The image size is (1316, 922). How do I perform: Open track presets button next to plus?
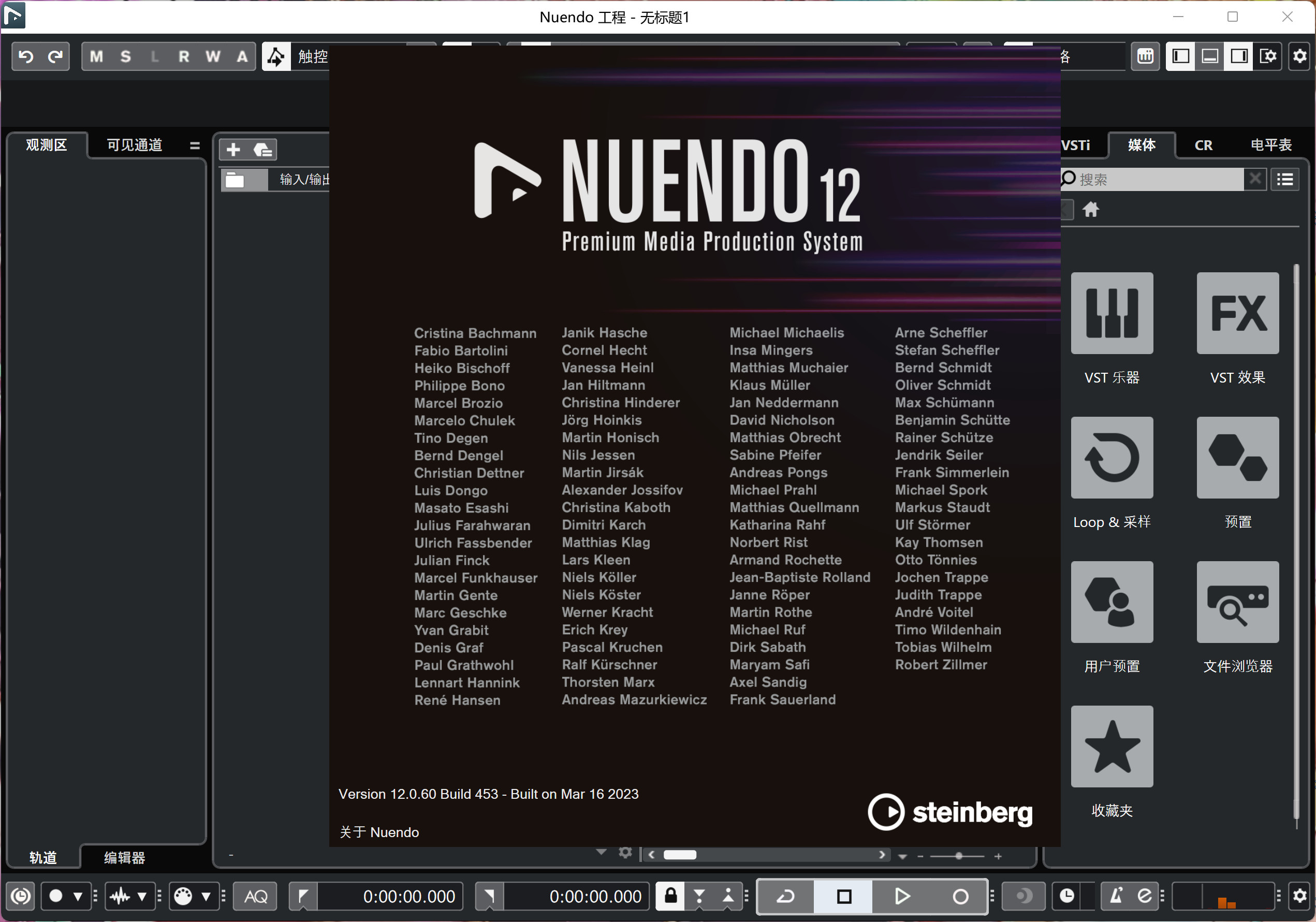[263, 150]
